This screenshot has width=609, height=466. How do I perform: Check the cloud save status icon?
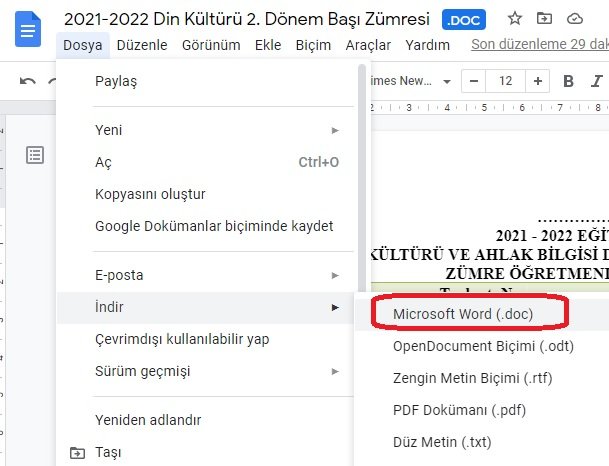[575, 19]
